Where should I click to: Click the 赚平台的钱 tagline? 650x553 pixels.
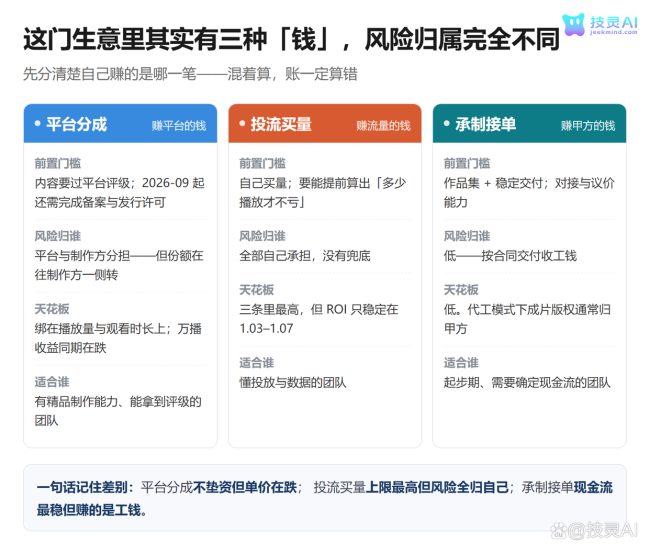coord(179,125)
